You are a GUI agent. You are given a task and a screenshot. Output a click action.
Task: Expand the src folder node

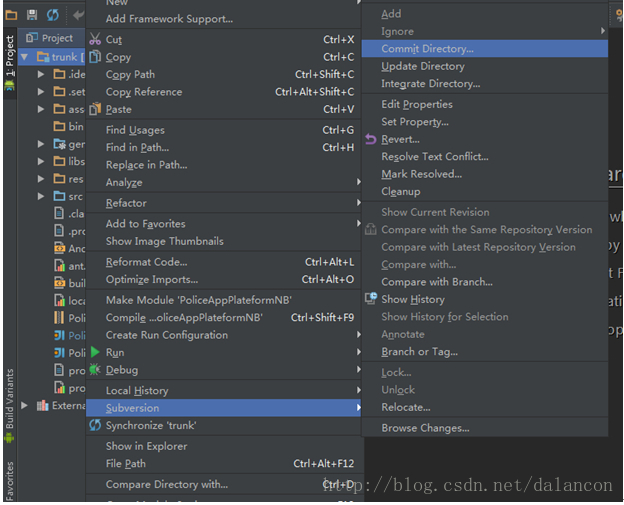click(41, 196)
